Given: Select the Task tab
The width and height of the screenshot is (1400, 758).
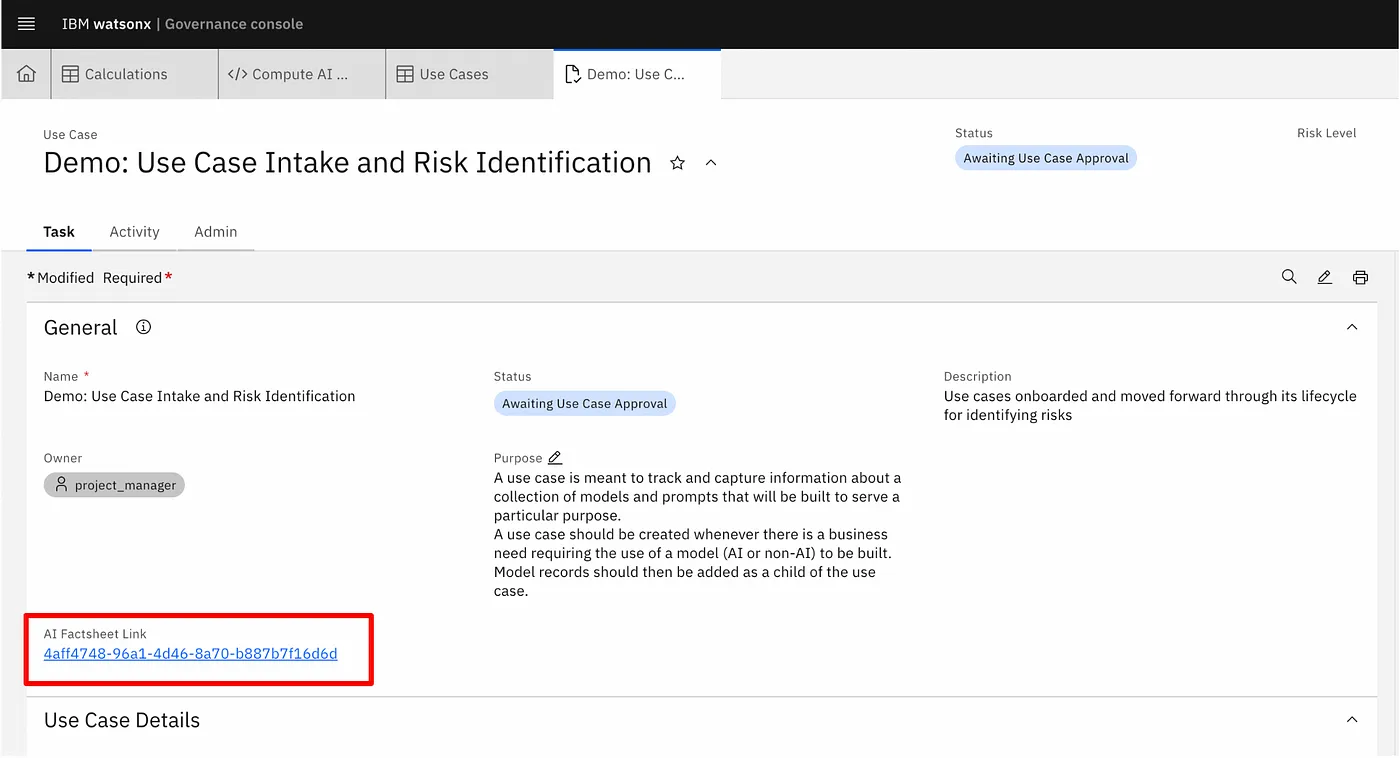Looking at the screenshot, I should (x=59, y=231).
